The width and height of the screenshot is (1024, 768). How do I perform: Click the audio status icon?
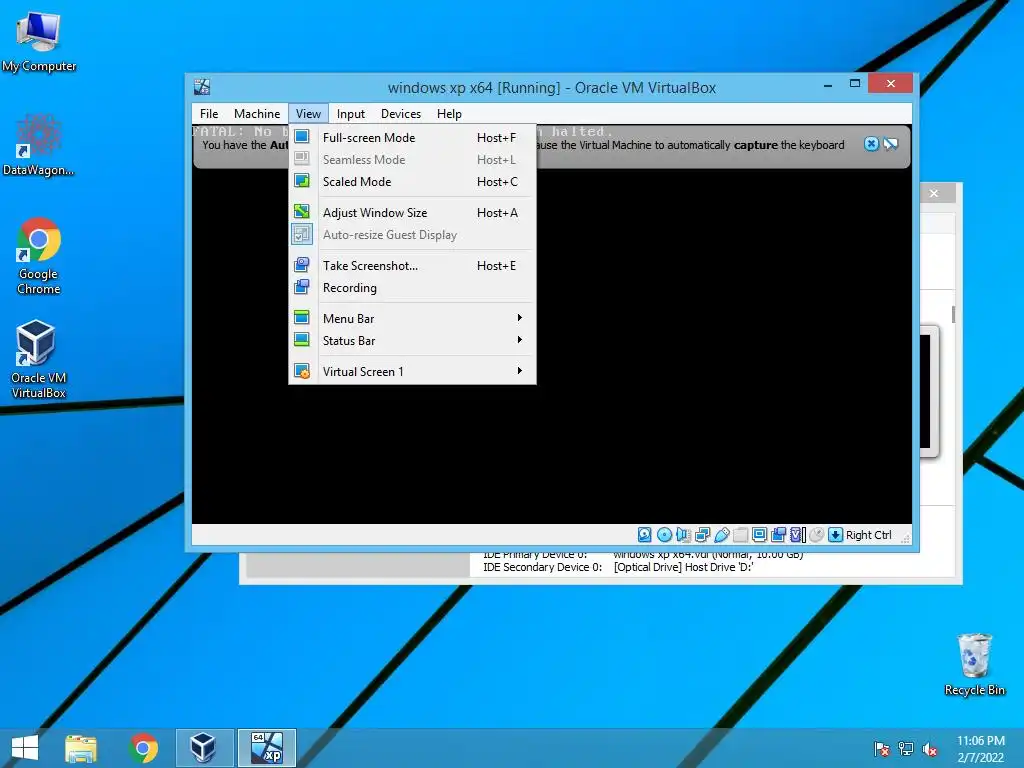[683, 535]
